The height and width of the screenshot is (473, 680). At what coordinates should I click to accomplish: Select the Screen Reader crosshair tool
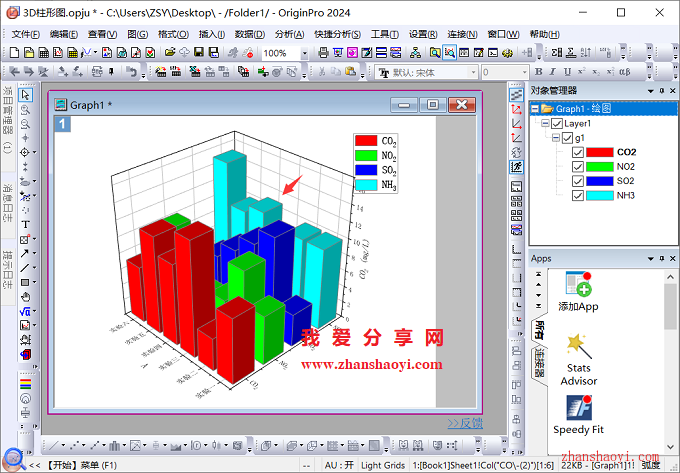25,138
